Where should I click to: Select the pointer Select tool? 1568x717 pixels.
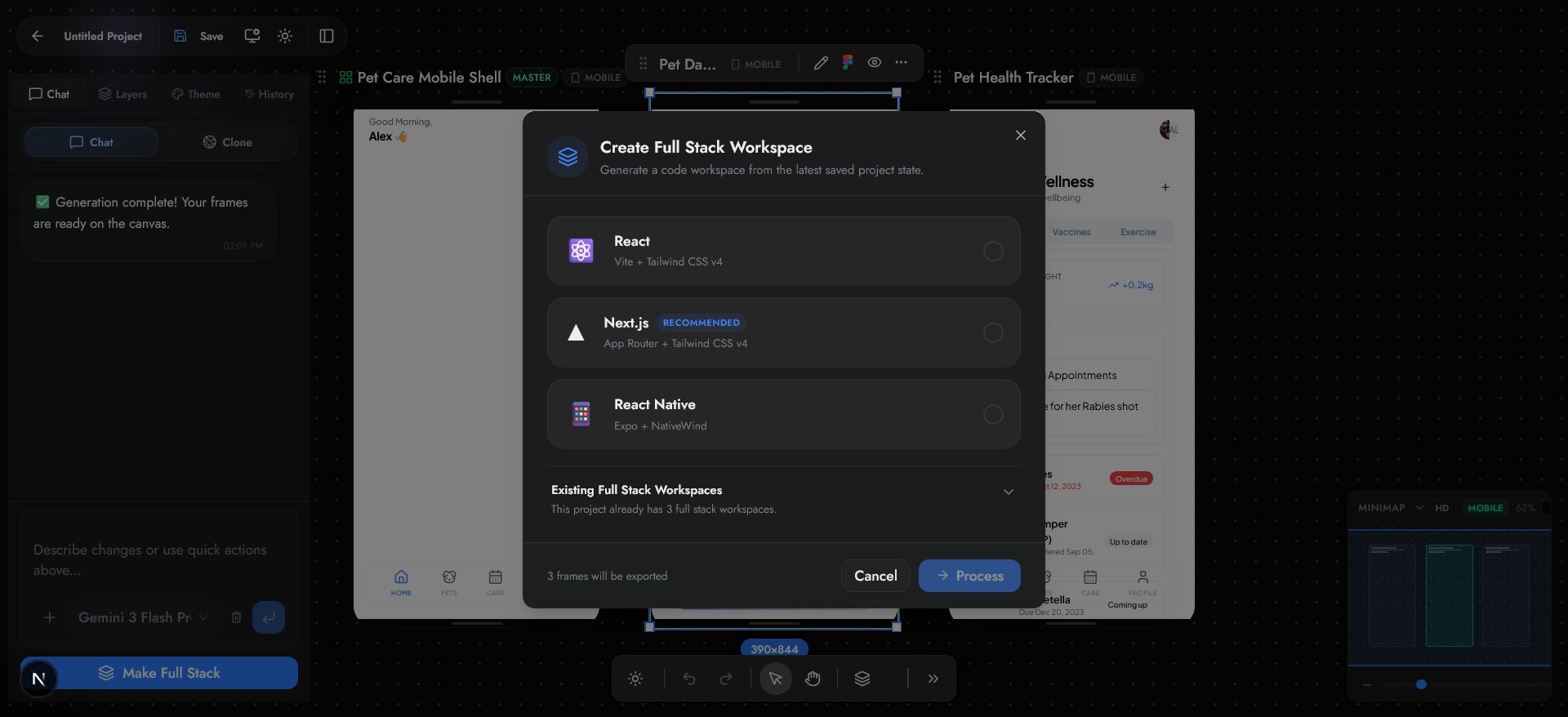[776, 679]
